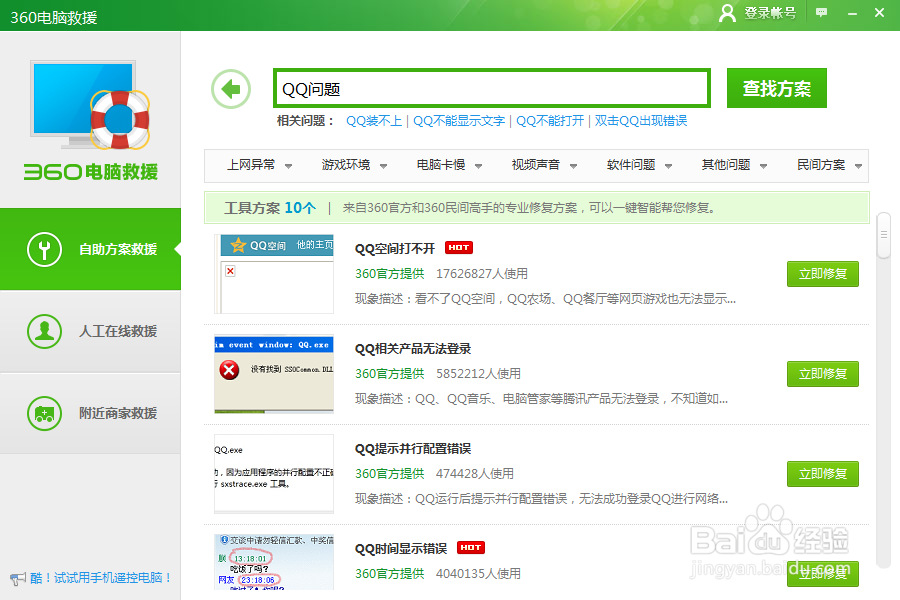
Task: Click description starting 现象描述：QQ运行后提示
Action: pyautogui.click(x=541, y=498)
